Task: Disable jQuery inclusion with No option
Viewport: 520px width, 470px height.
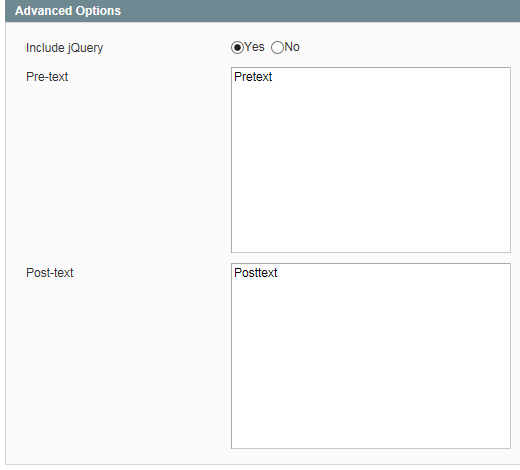Action: point(277,47)
